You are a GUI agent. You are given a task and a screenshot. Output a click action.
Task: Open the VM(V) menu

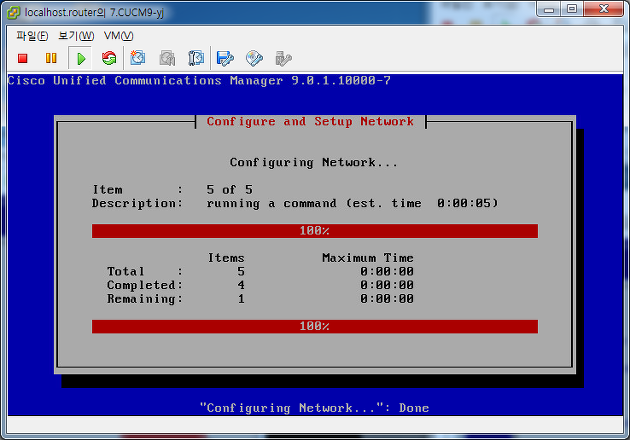(x=119, y=36)
